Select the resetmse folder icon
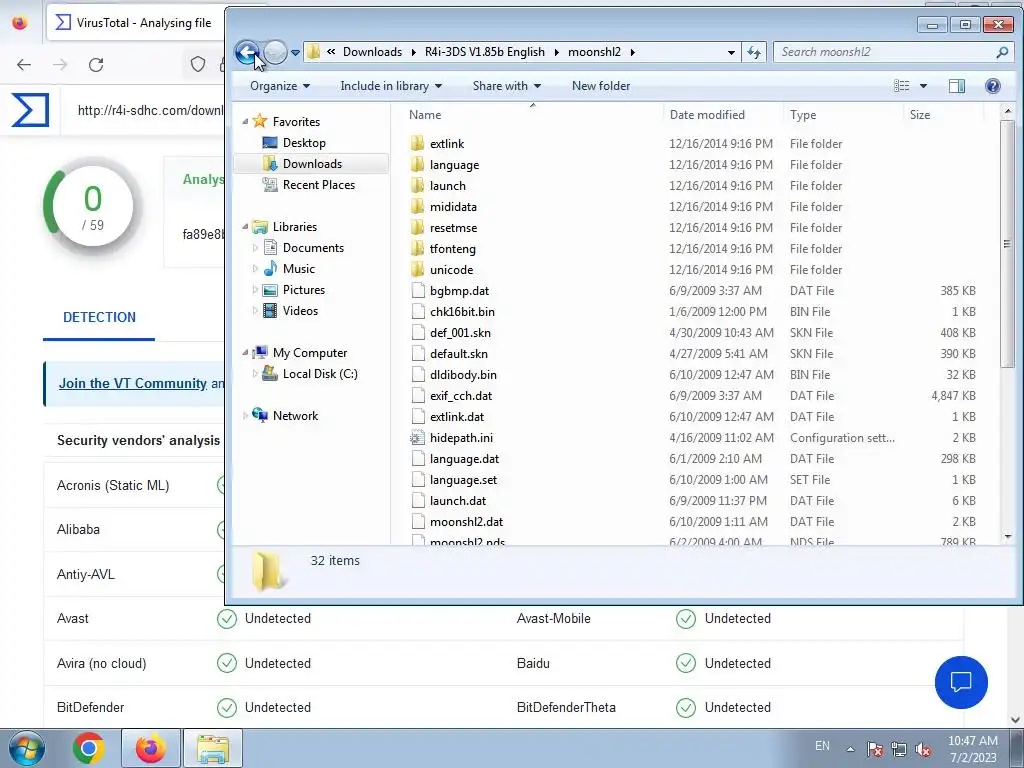The height and width of the screenshot is (768, 1024). point(418,227)
